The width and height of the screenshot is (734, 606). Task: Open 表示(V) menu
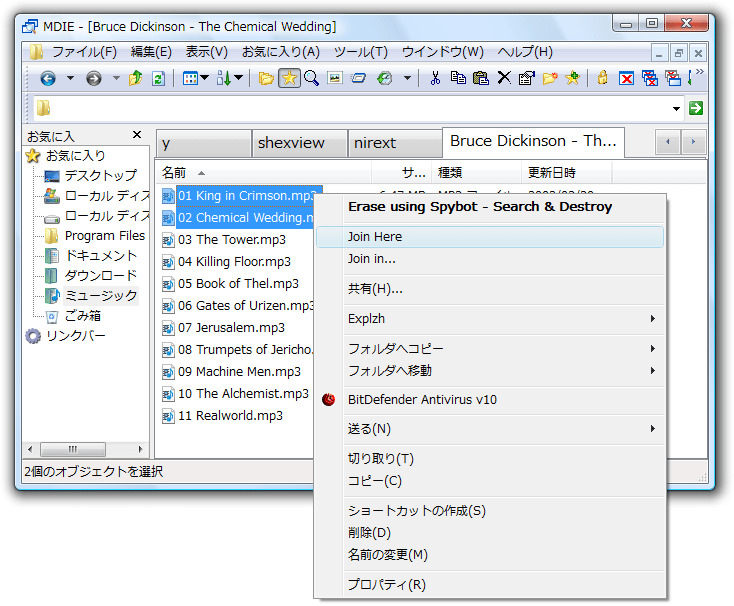(206, 52)
